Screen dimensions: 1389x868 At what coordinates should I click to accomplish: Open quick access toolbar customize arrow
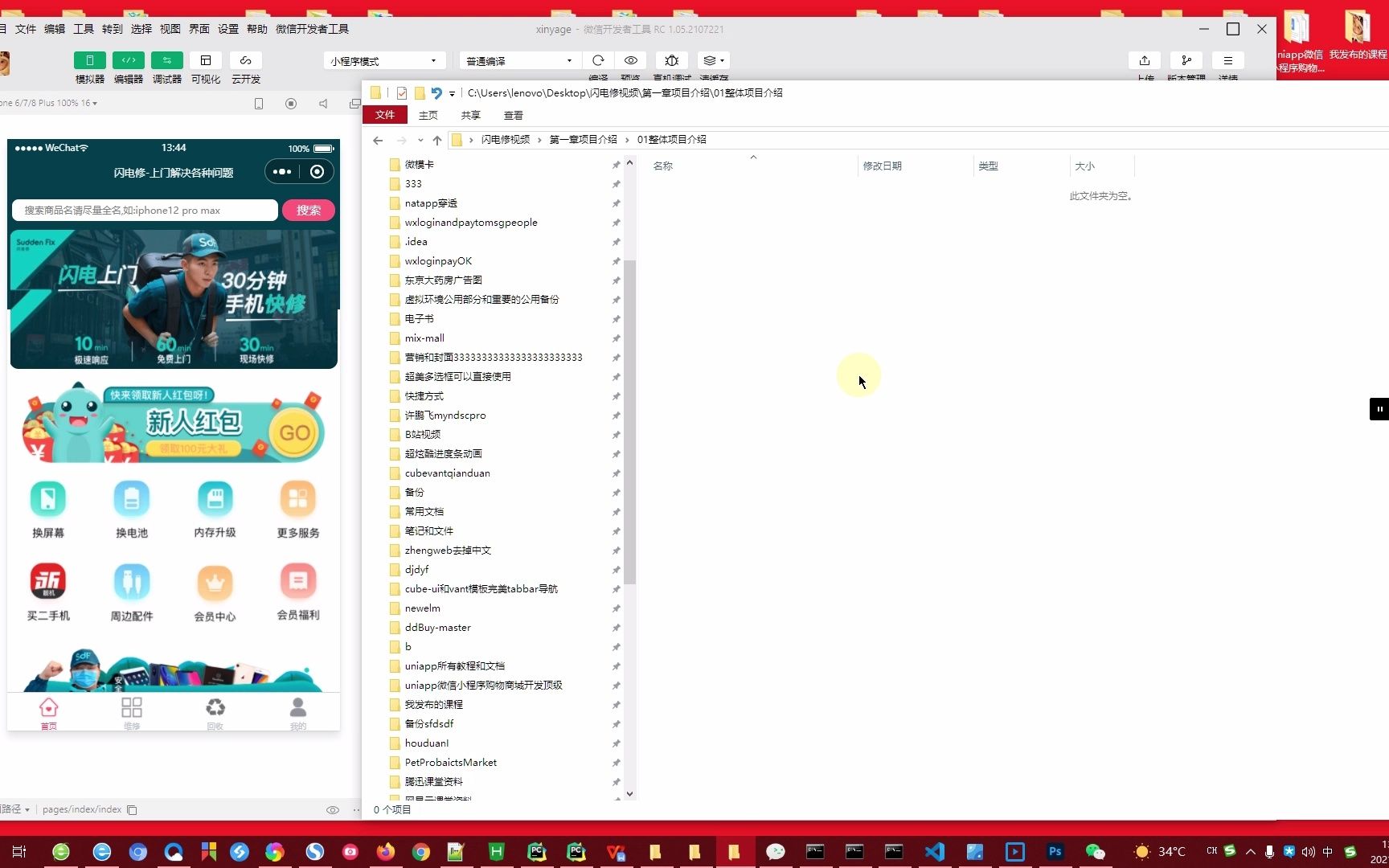click(x=452, y=93)
